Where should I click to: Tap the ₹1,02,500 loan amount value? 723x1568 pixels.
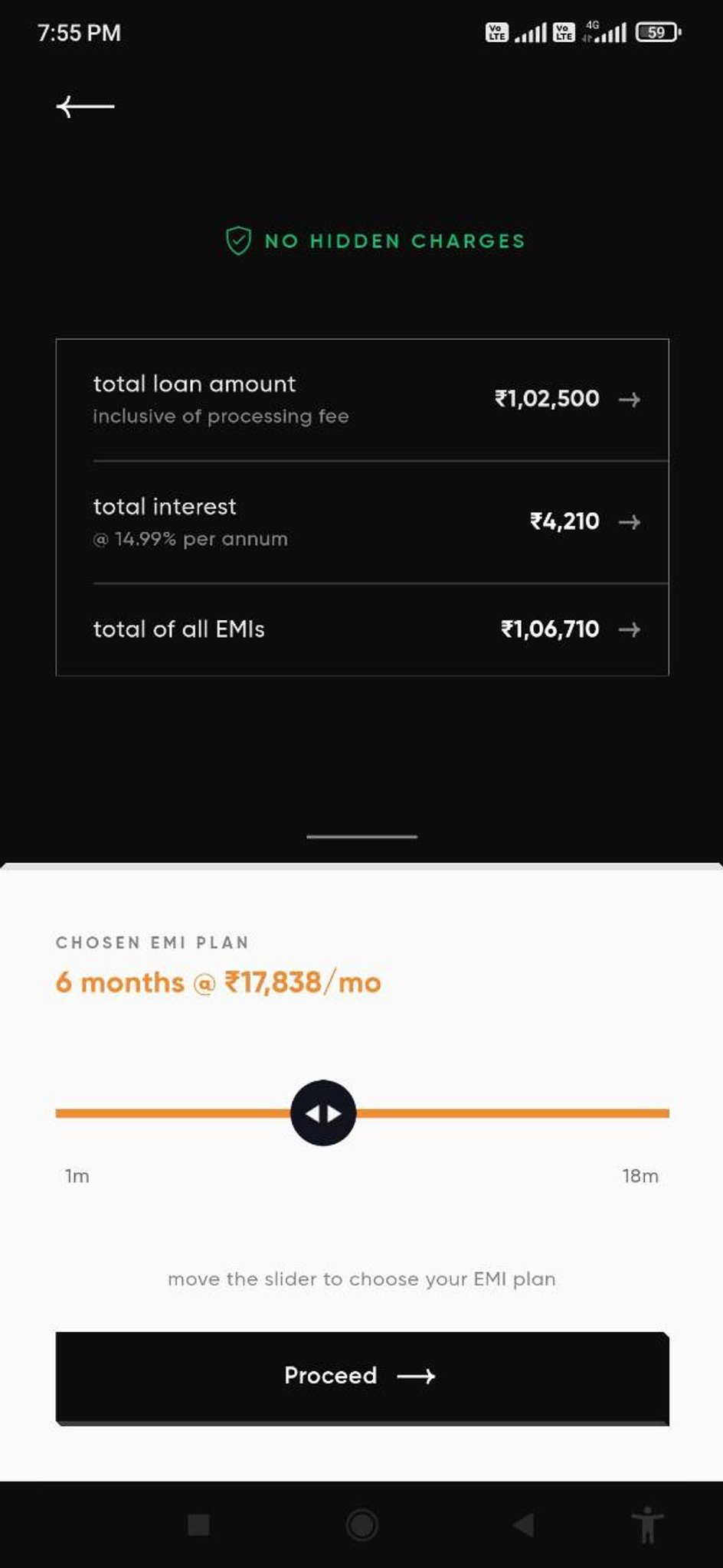[x=547, y=398]
